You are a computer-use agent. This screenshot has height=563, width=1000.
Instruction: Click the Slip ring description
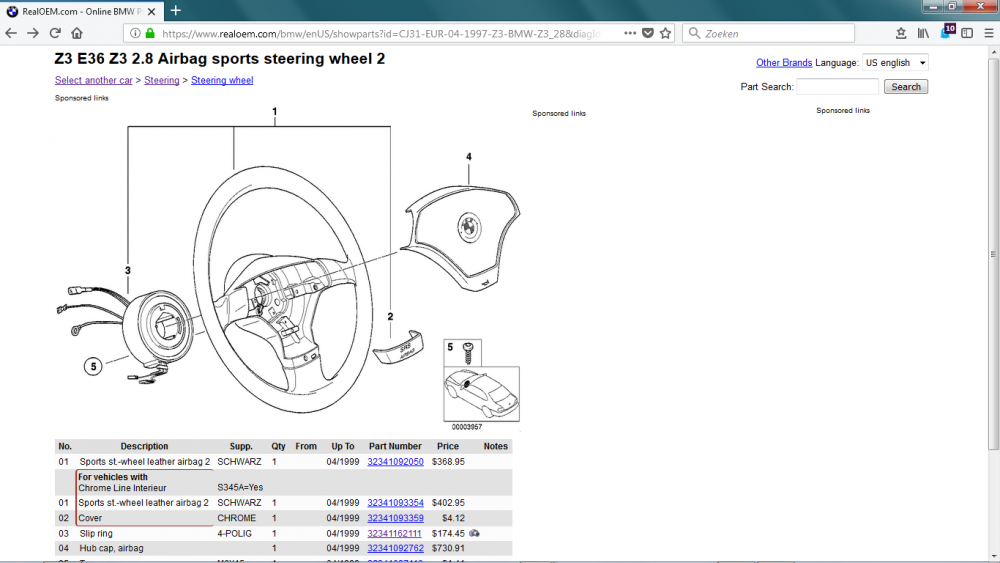(96, 534)
